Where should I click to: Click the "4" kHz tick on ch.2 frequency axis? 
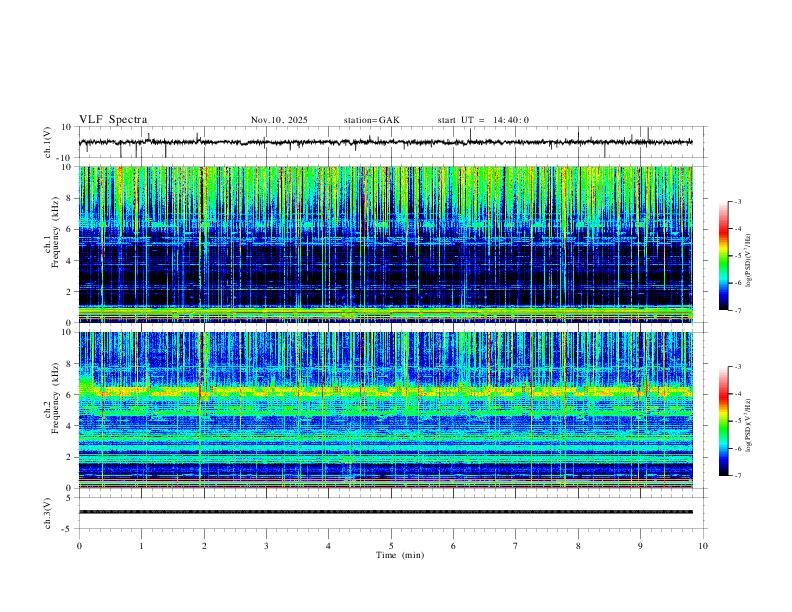click(69, 426)
